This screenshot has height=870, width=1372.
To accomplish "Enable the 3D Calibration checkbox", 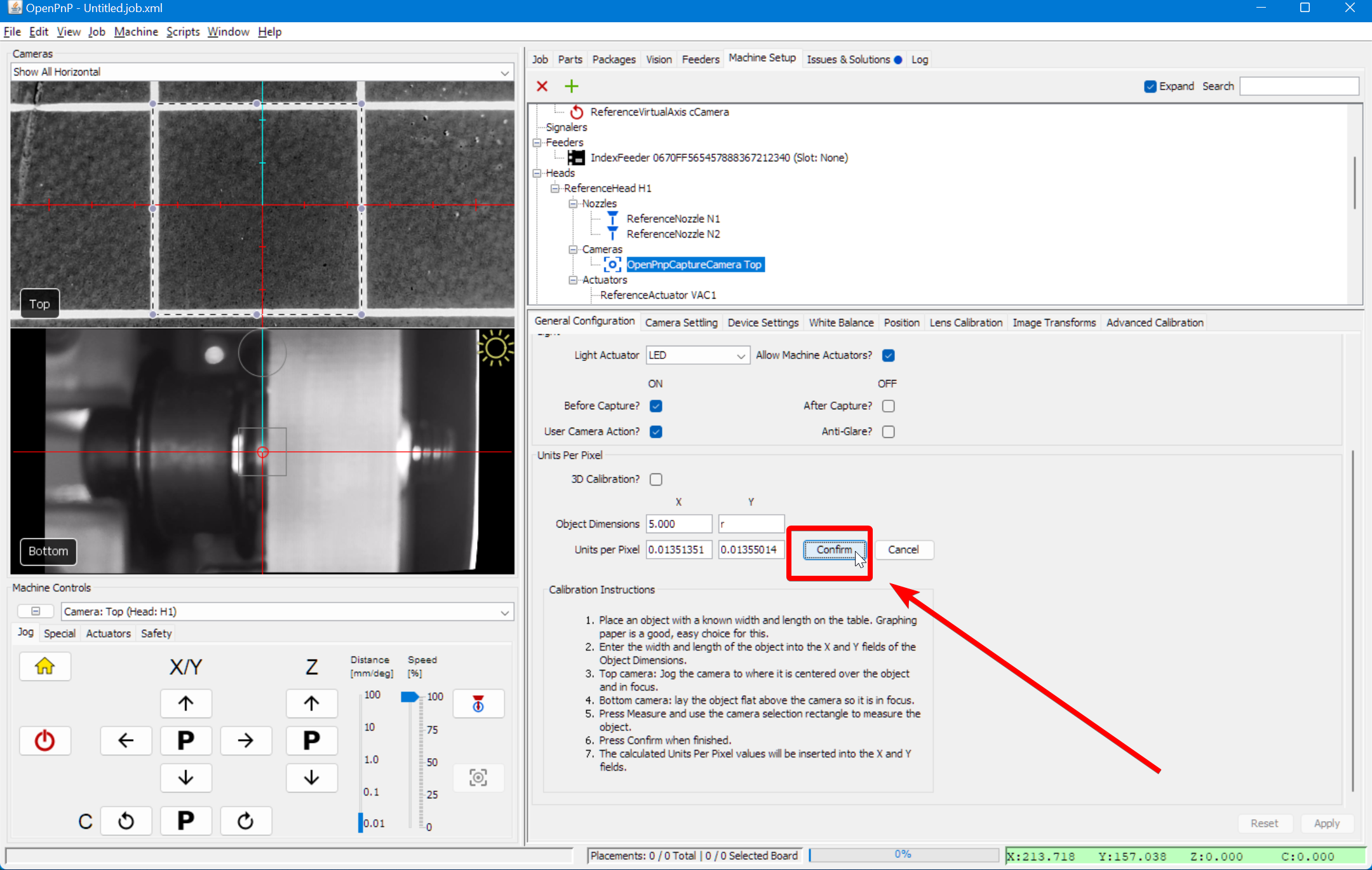I will coord(656,479).
